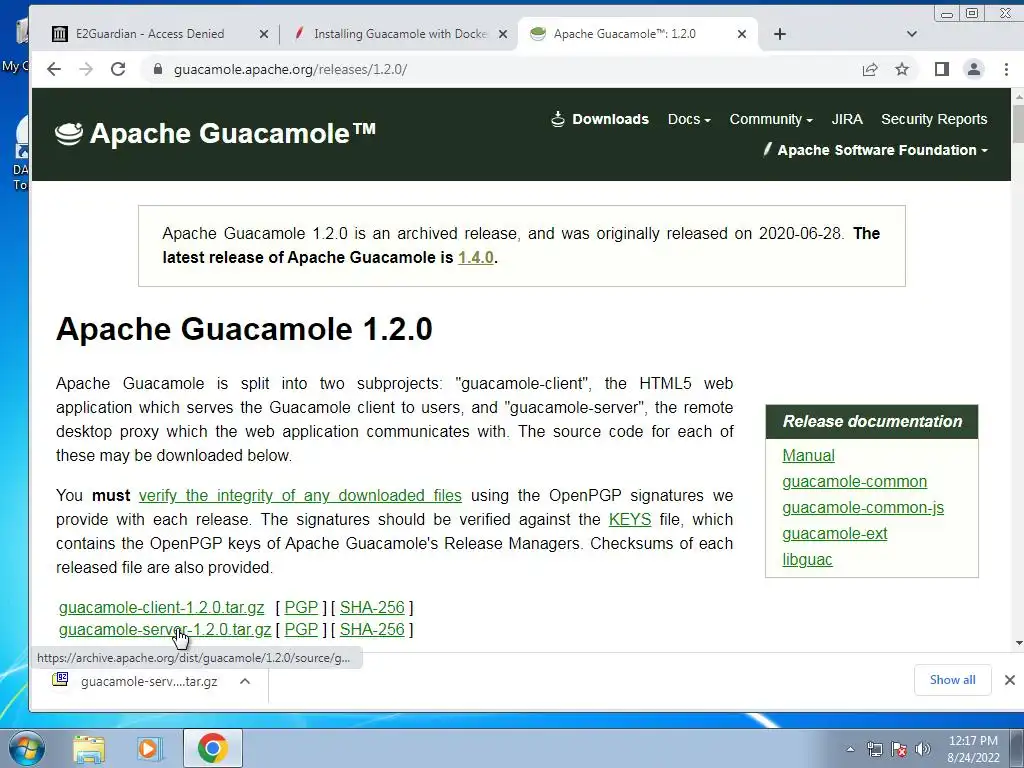Open the Action Center flag icon
Screen dimensions: 1024x768
tap(899, 749)
